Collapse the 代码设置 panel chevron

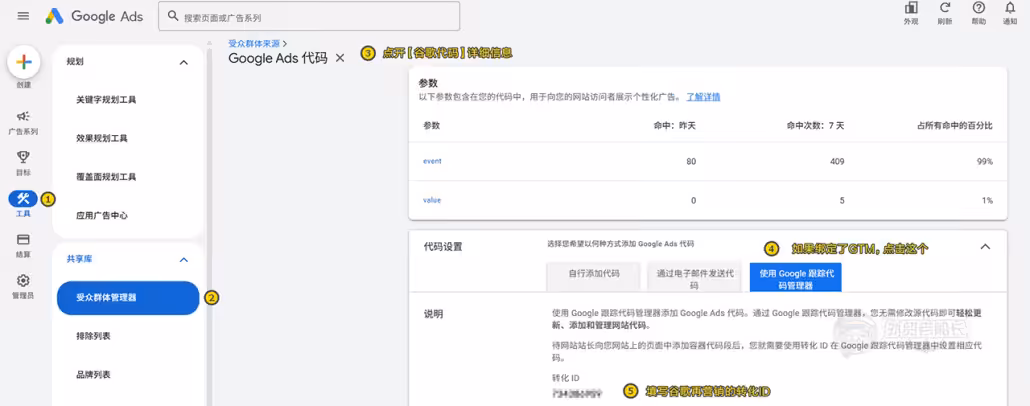985,247
